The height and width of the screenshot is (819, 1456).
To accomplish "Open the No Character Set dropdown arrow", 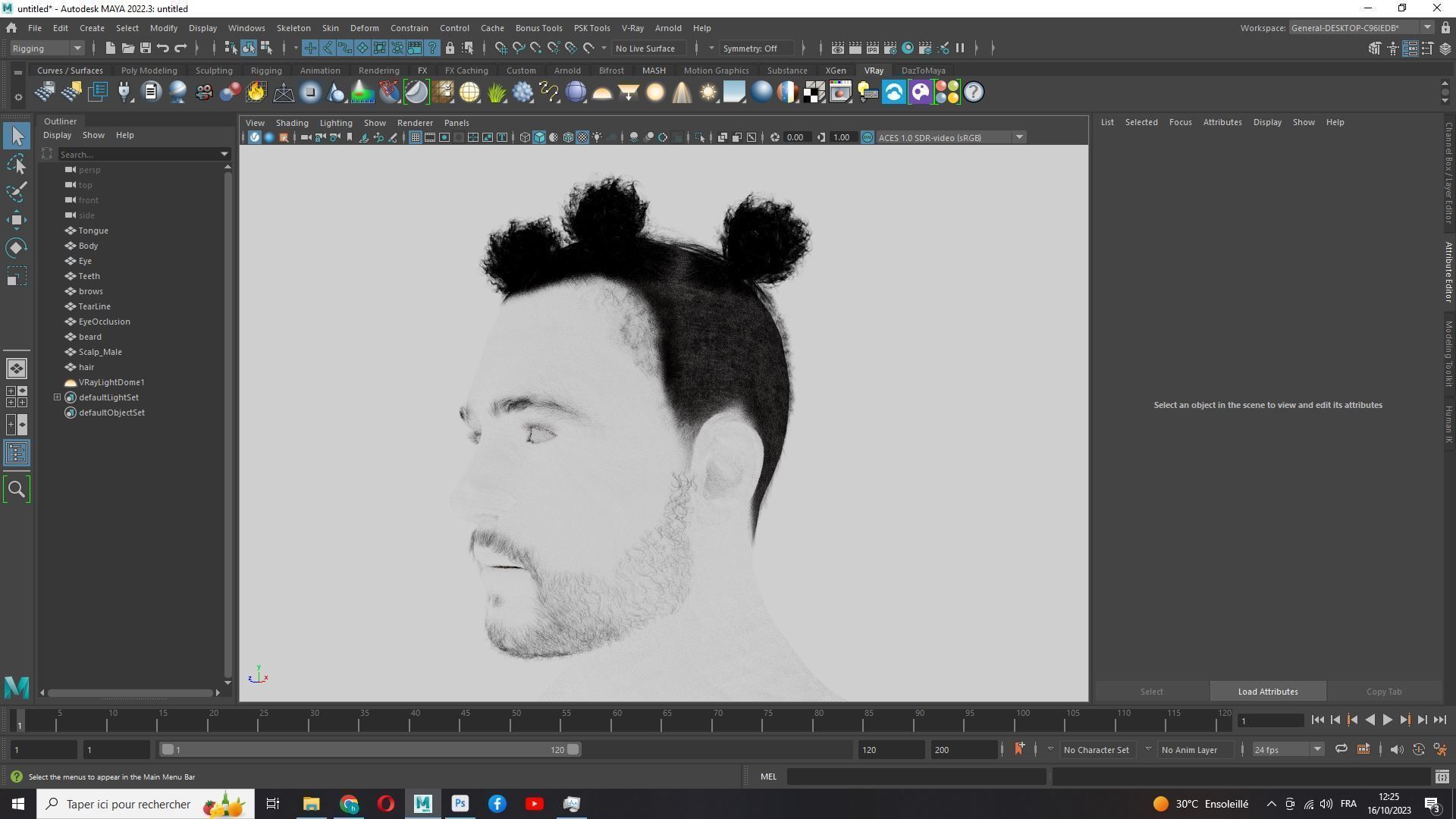I will (x=1051, y=749).
